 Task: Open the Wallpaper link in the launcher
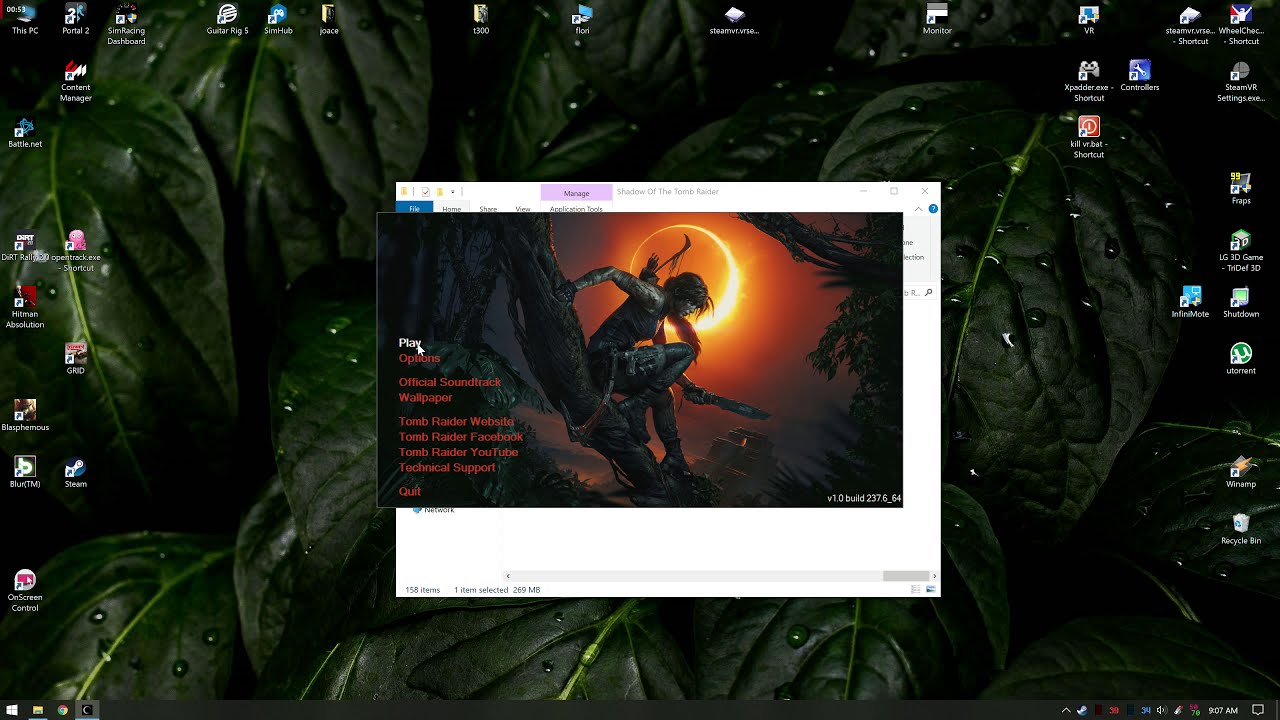[425, 397]
